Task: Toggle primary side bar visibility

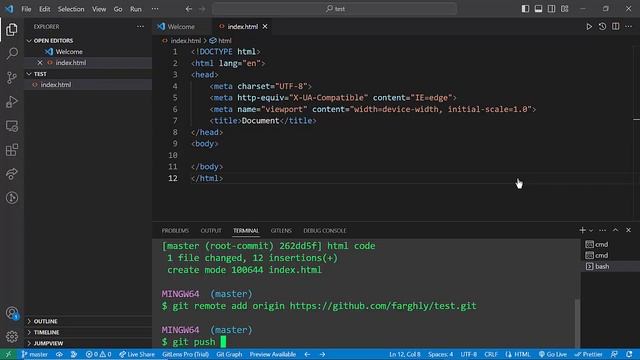Action: click(x=525, y=9)
